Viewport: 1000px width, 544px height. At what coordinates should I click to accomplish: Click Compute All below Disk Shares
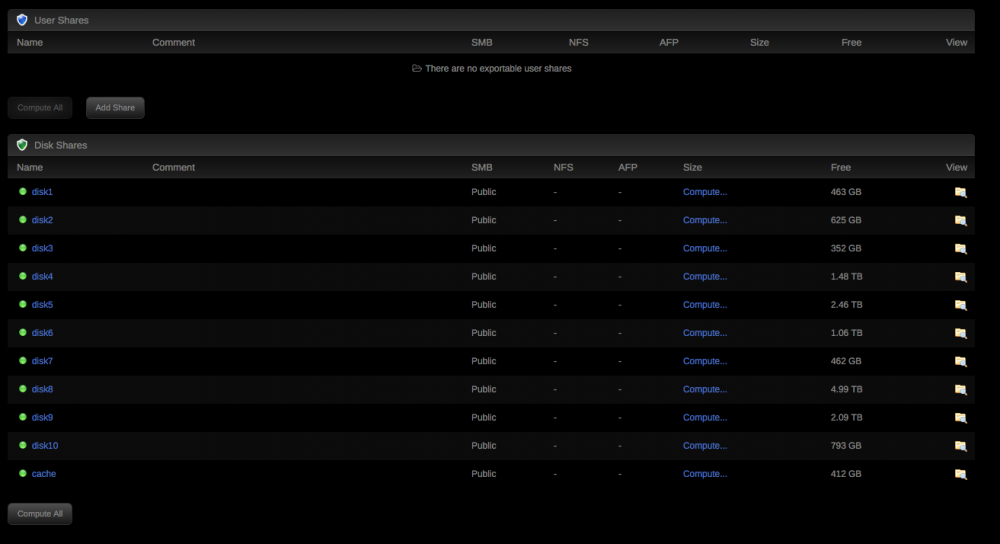pyautogui.click(x=40, y=513)
